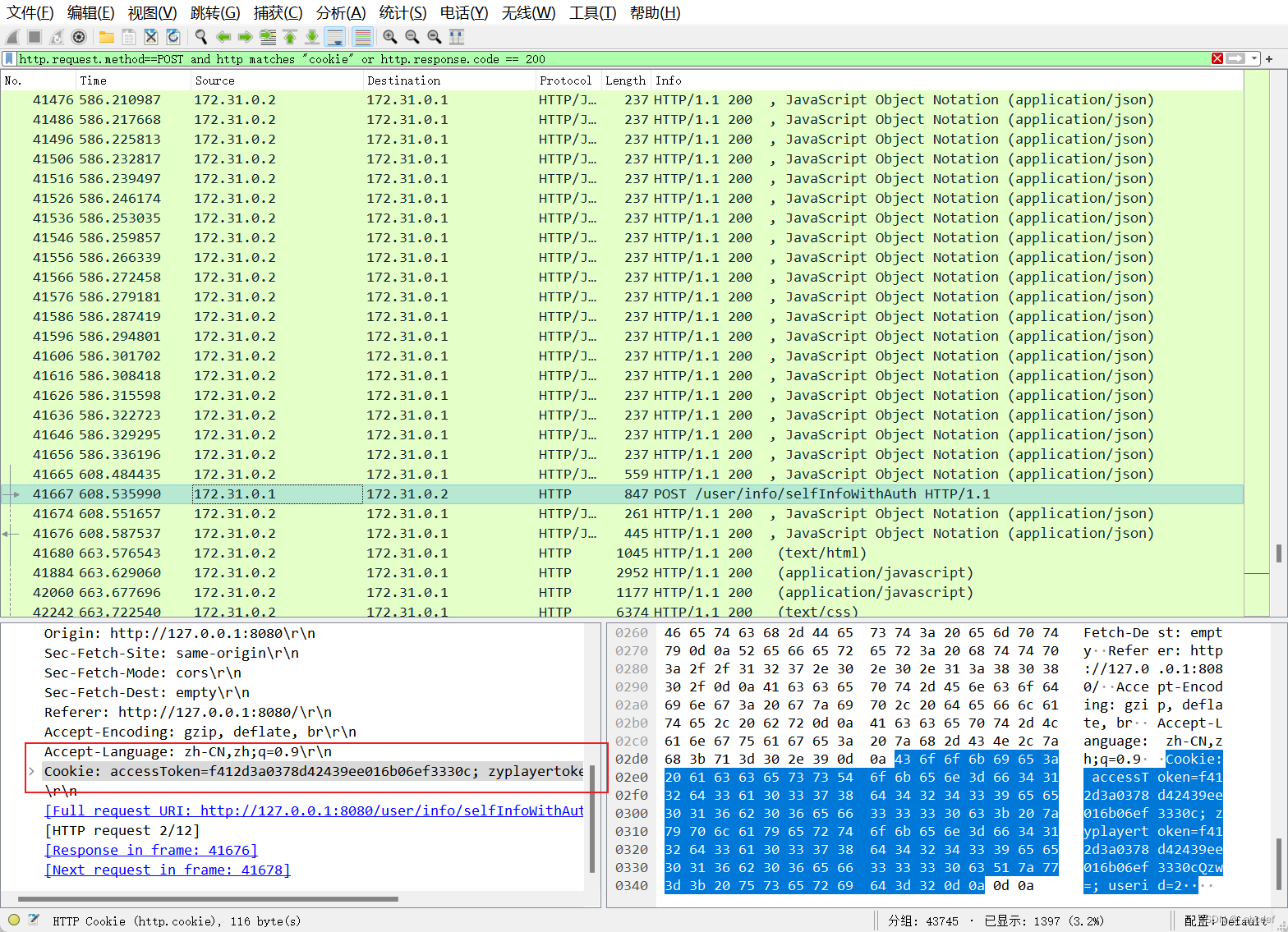
Task: Open the display filter history dropdown
Action: click(x=1253, y=59)
